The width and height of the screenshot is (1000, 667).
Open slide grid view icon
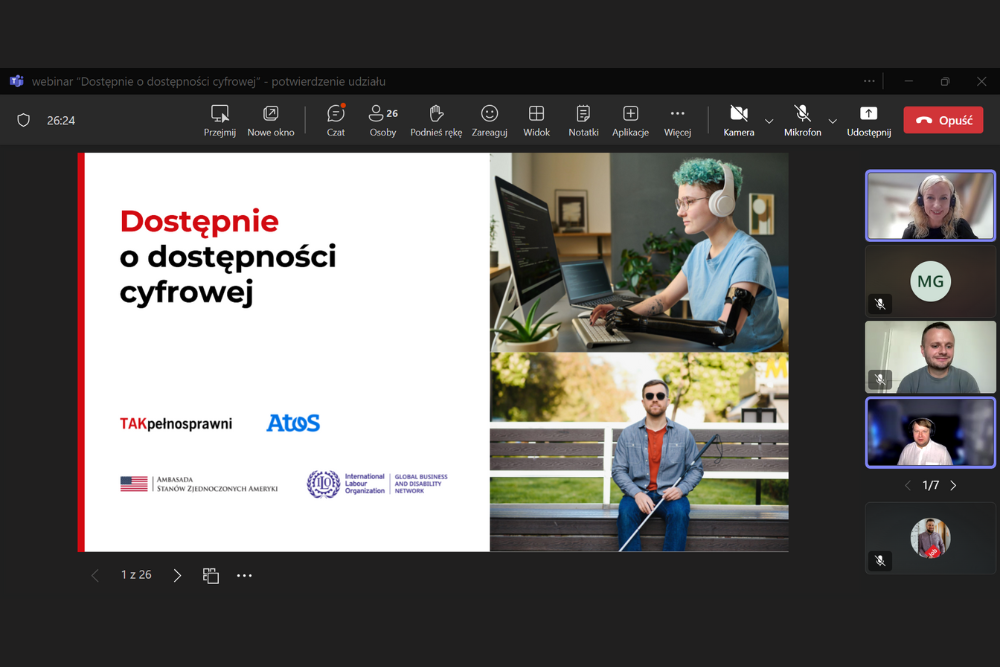[210, 575]
